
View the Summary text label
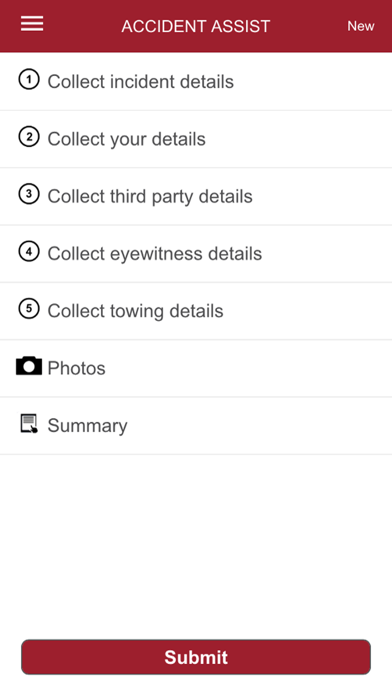click(87, 426)
